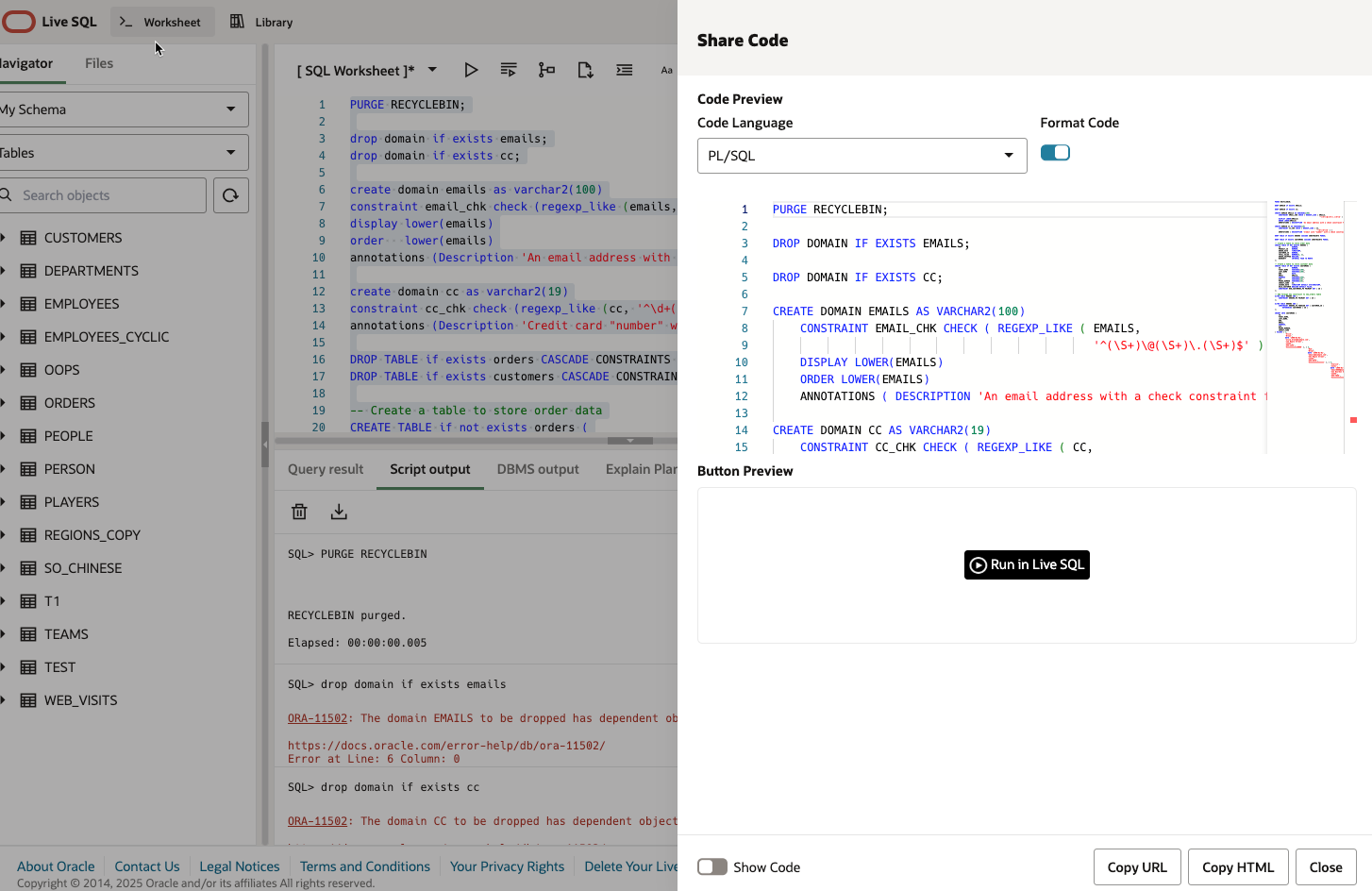Open the docs.oracle.com ora-11502 help URL
1372x891 pixels.
click(446, 746)
